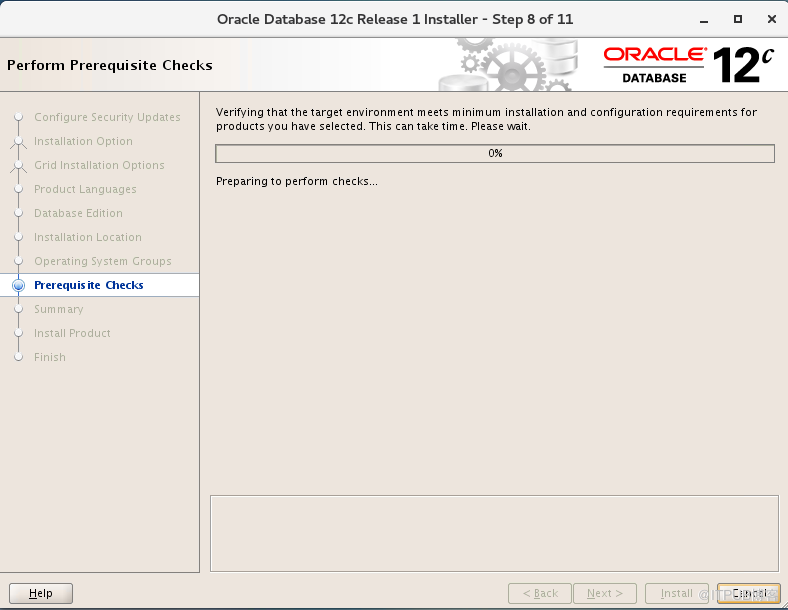This screenshot has height=610, width=788.
Task: Click the Help button
Action: (x=41, y=593)
